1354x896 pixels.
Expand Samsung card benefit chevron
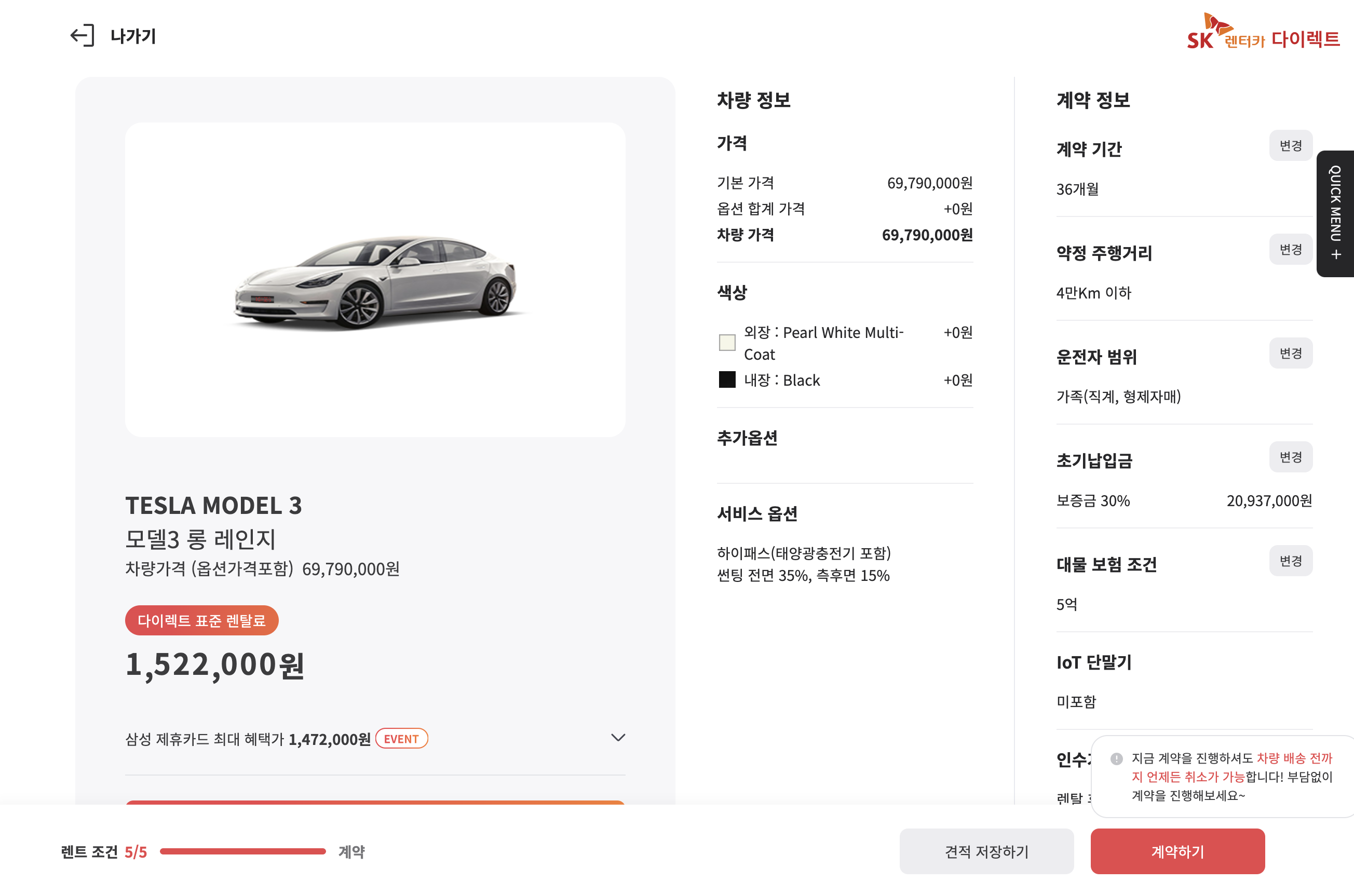click(618, 738)
